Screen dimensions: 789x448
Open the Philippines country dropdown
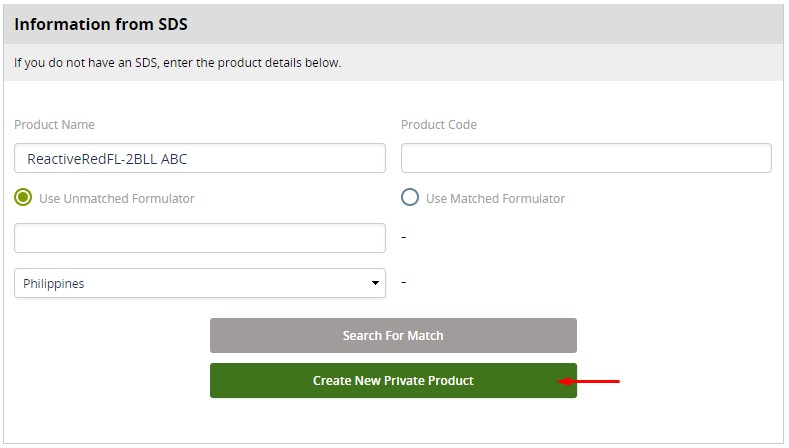(x=199, y=283)
